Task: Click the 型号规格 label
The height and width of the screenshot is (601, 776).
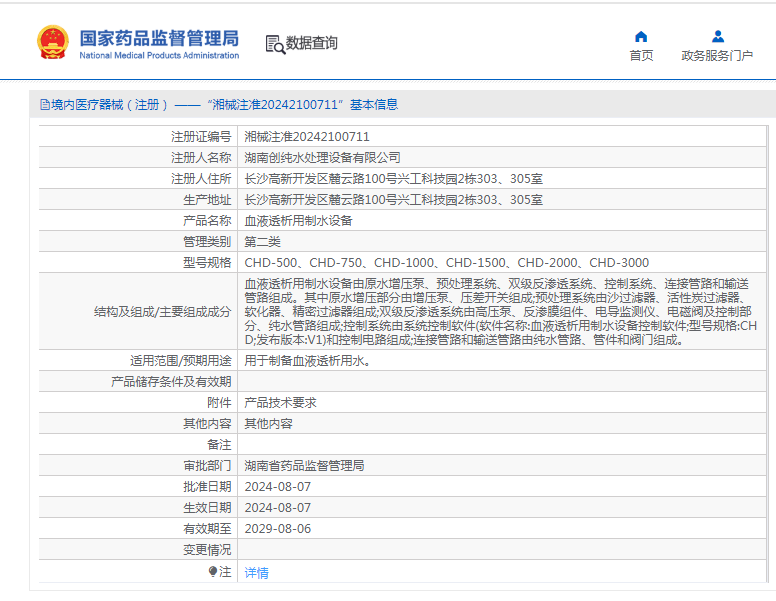Action: click(x=207, y=262)
